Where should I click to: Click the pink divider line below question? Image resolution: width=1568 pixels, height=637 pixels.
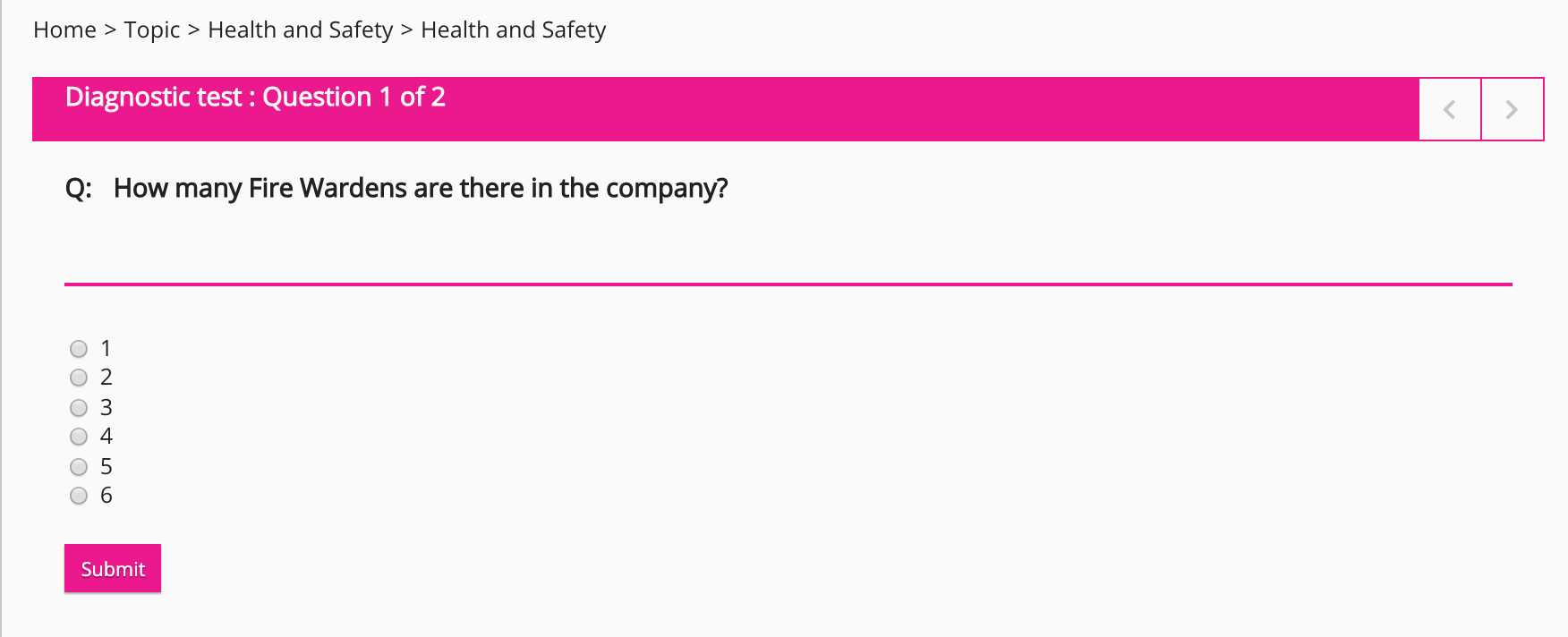[788, 285]
